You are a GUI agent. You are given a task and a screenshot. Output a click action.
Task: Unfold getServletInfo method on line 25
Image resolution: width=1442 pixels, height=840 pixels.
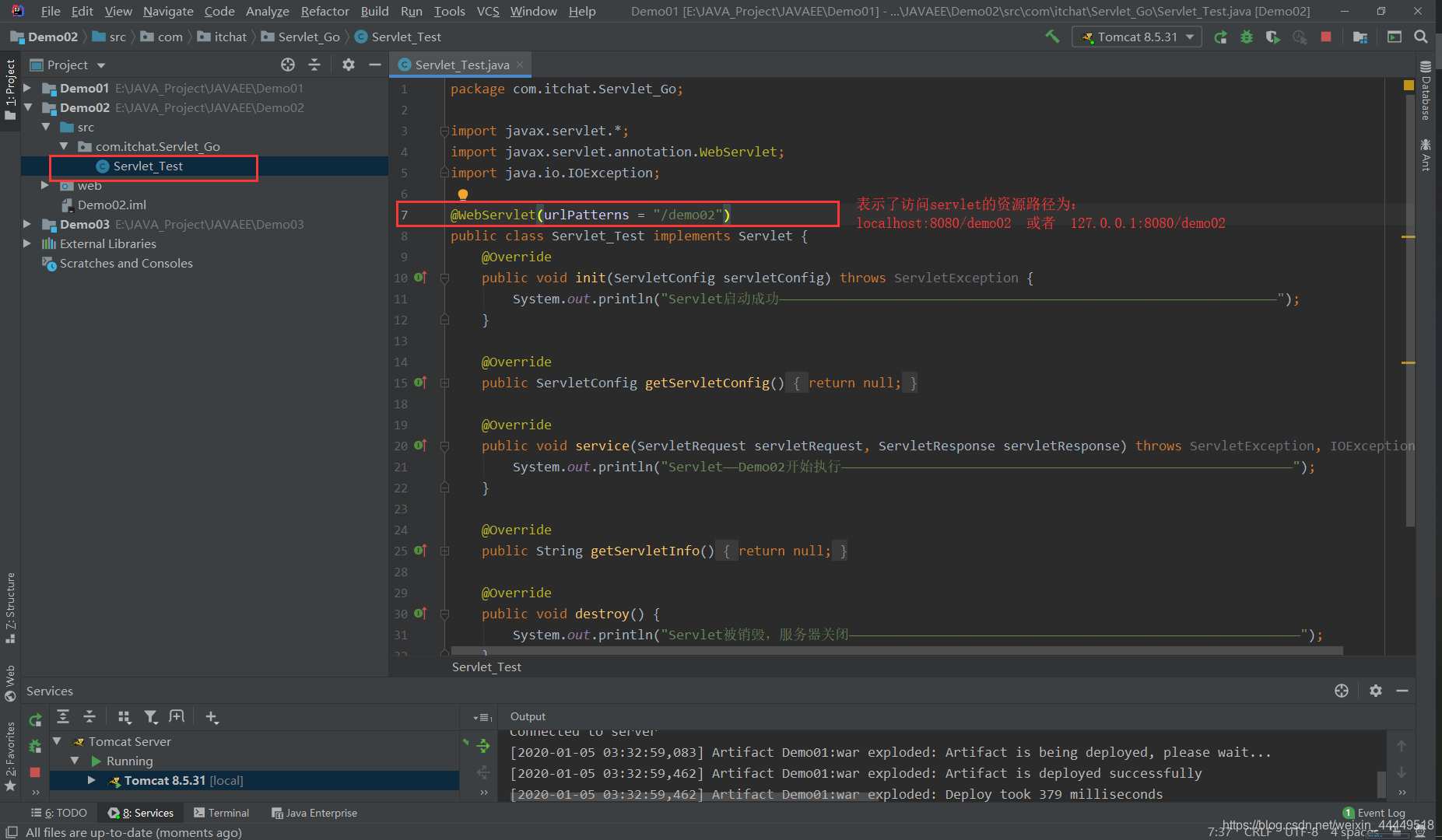(x=444, y=551)
